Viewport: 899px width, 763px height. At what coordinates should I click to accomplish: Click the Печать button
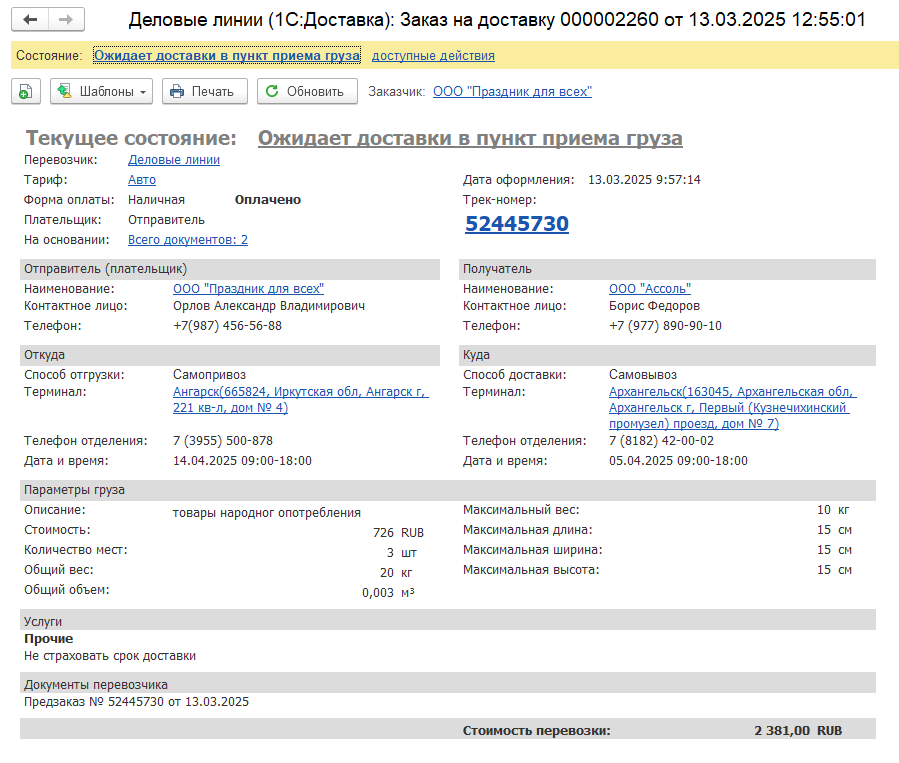coord(205,91)
